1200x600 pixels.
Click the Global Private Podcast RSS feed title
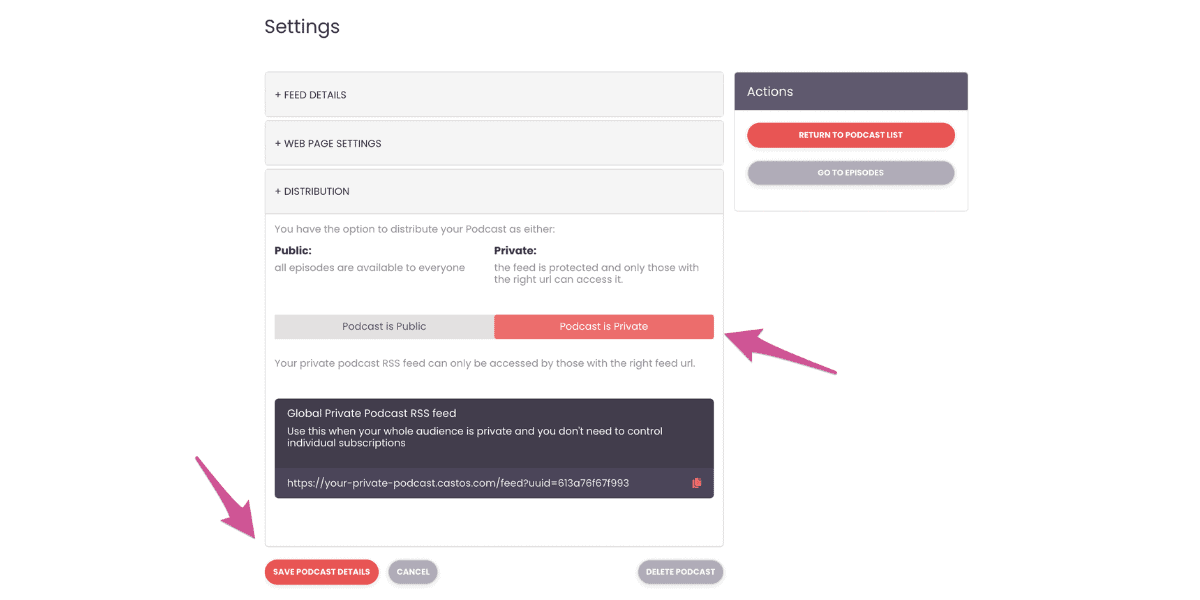372,413
